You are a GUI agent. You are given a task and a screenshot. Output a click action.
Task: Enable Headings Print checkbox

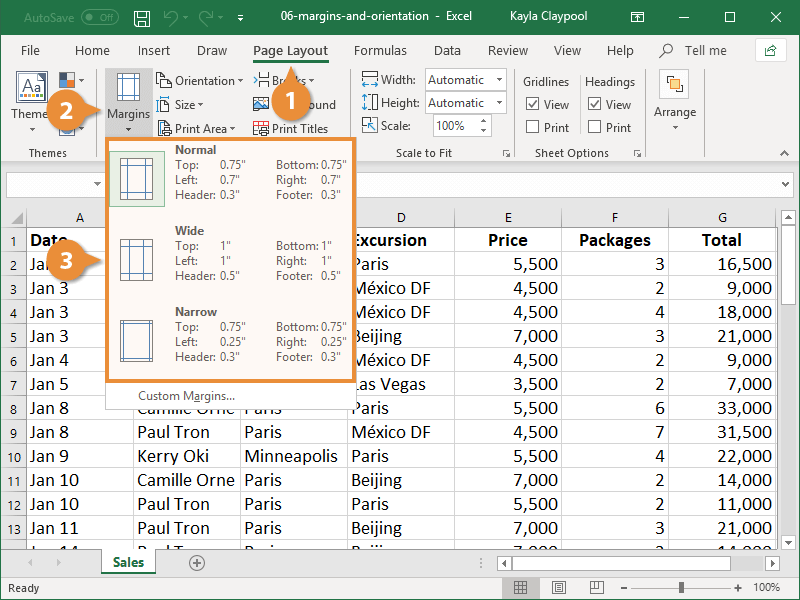coord(594,127)
